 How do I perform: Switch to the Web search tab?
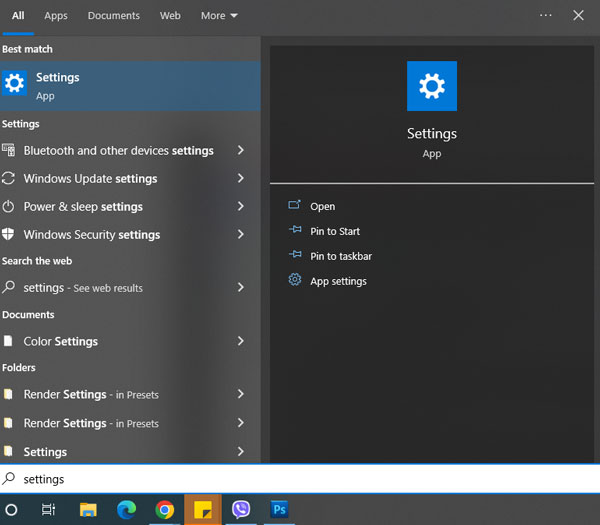(170, 16)
